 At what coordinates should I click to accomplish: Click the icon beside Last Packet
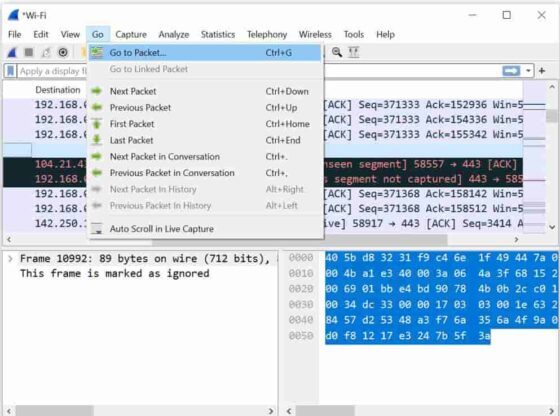[x=97, y=140]
